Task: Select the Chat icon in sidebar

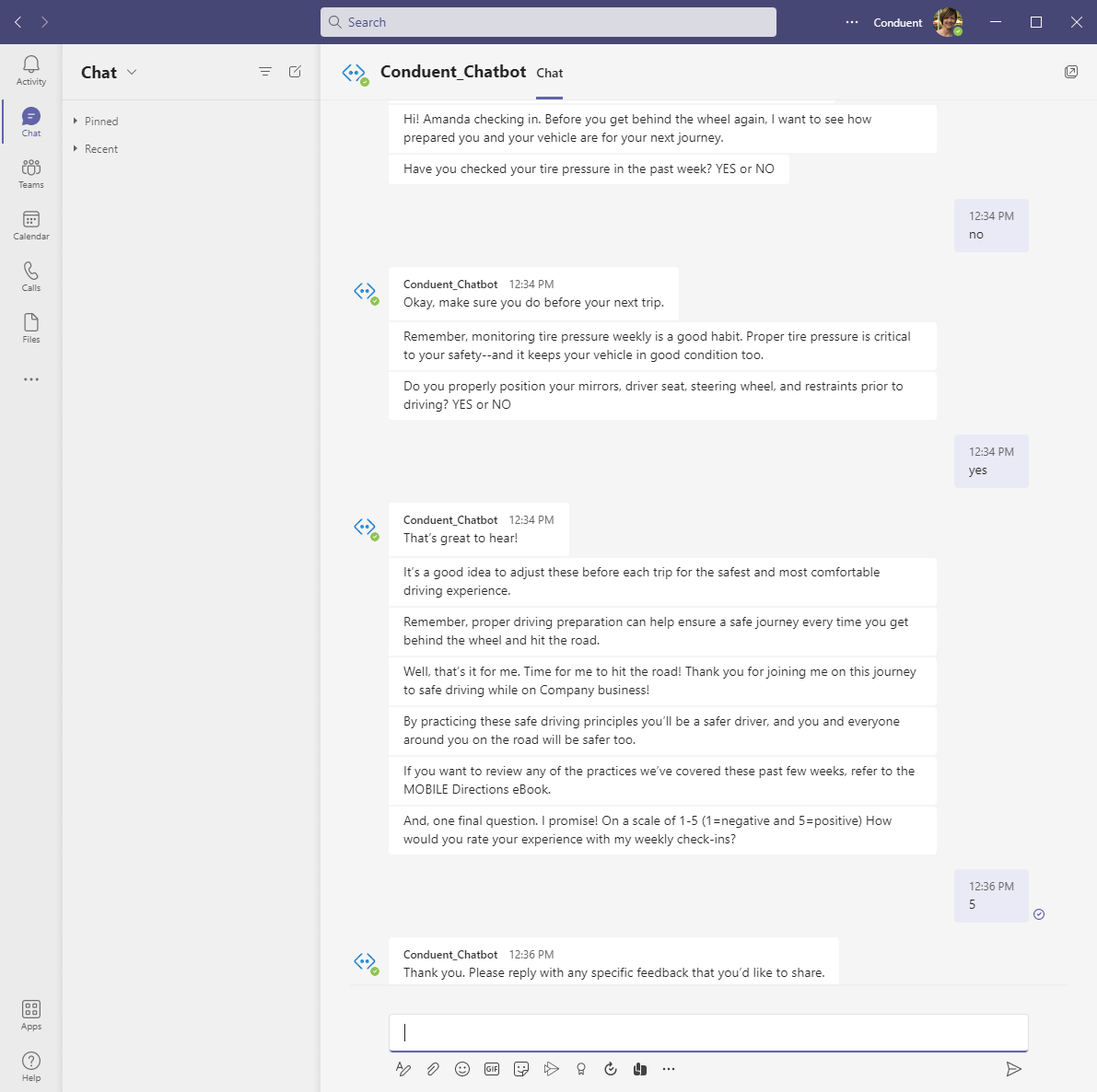Action: click(x=30, y=122)
